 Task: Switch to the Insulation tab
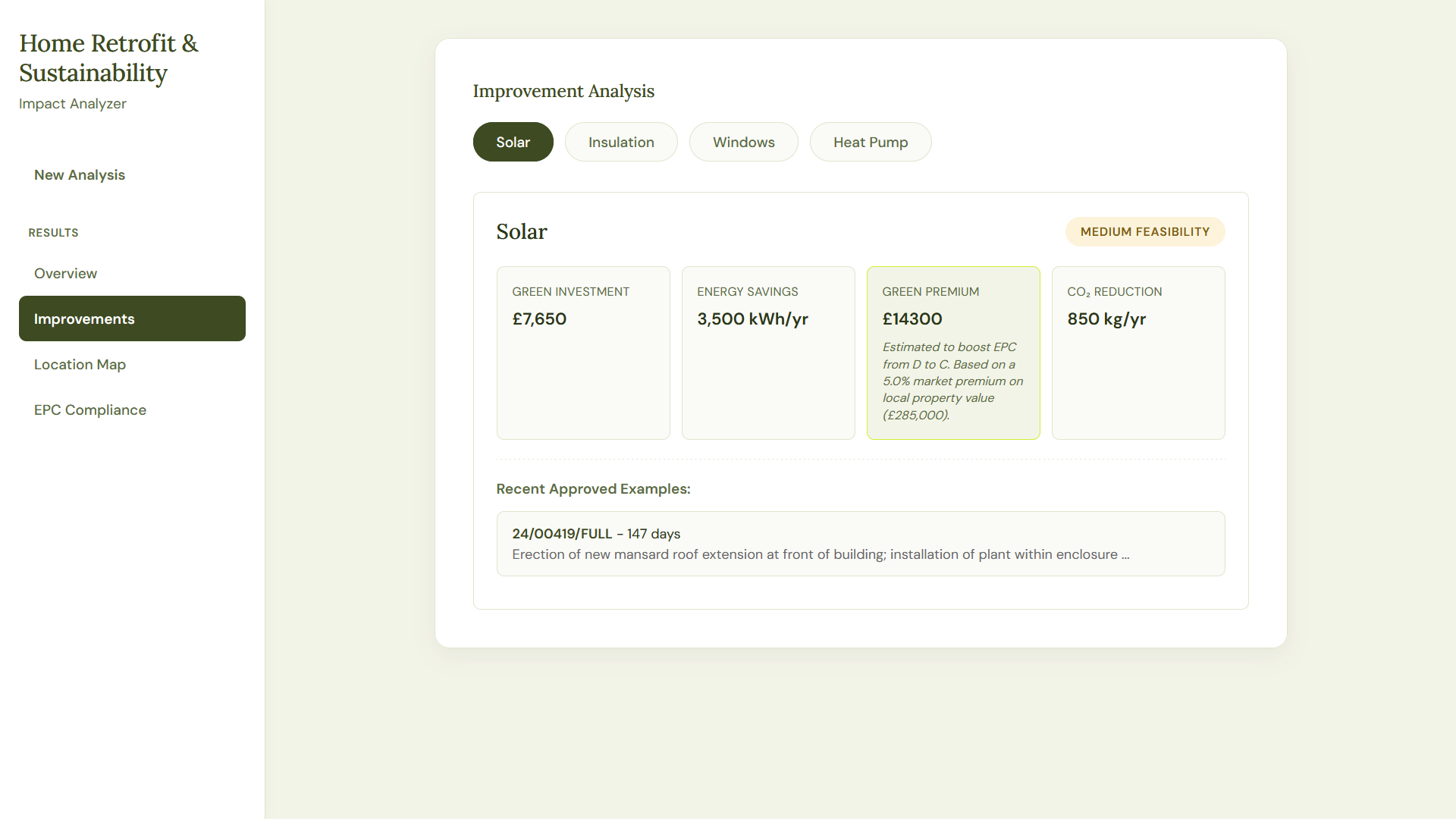click(x=620, y=142)
